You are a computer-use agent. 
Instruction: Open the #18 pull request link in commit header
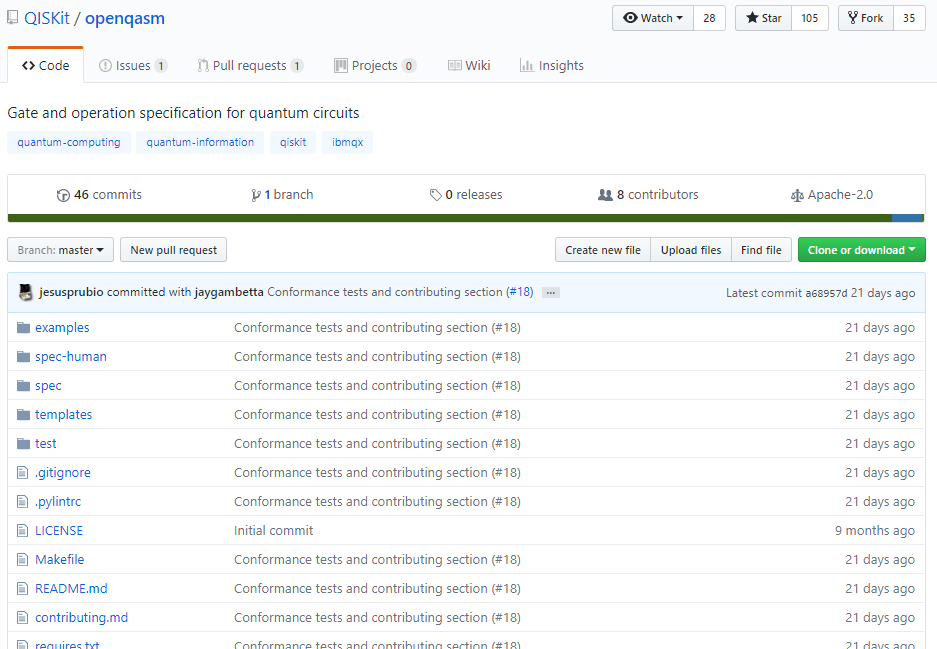(521, 292)
